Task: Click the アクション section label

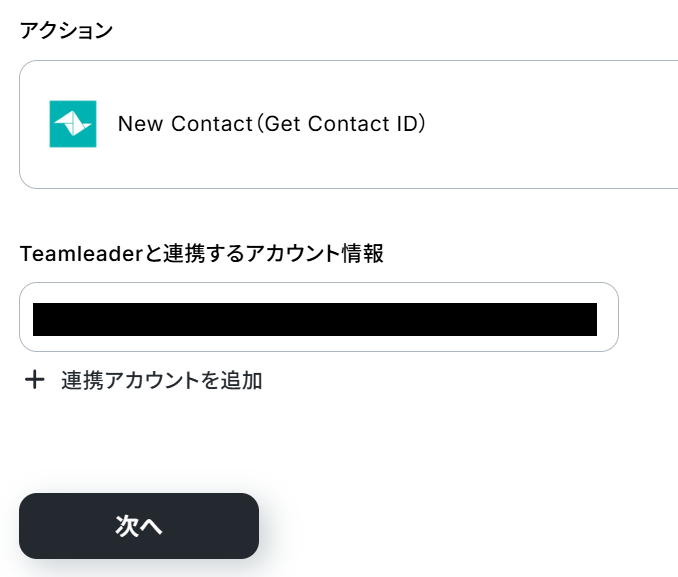Action: point(66,30)
